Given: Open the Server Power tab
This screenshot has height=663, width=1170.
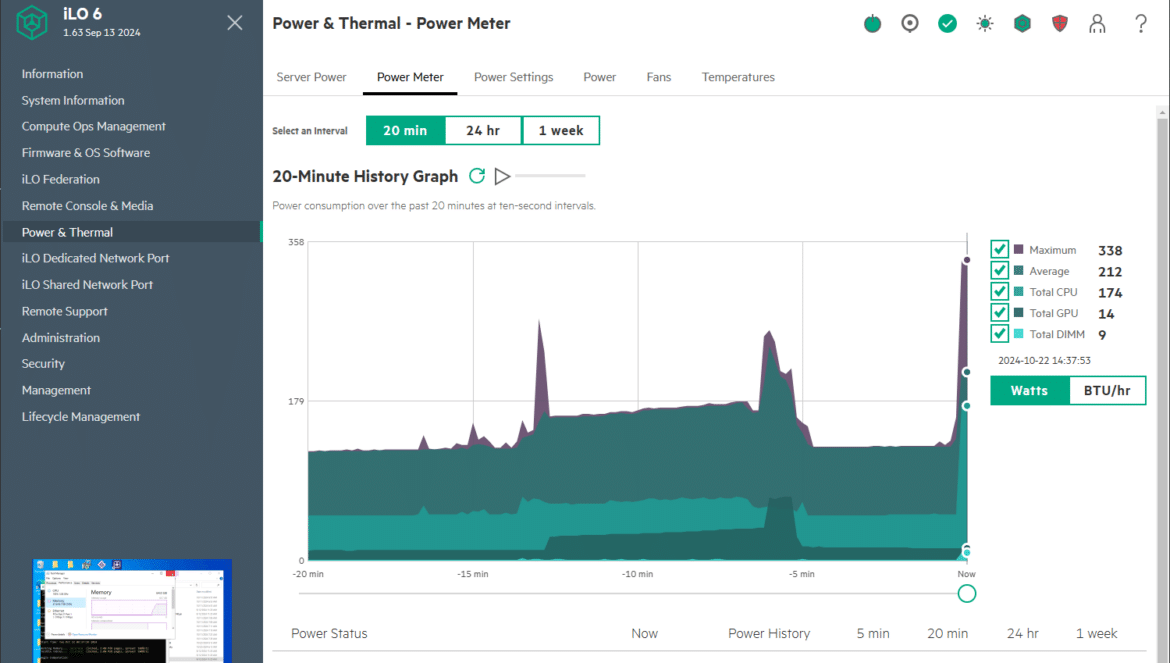Looking at the screenshot, I should [x=311, y=77].
